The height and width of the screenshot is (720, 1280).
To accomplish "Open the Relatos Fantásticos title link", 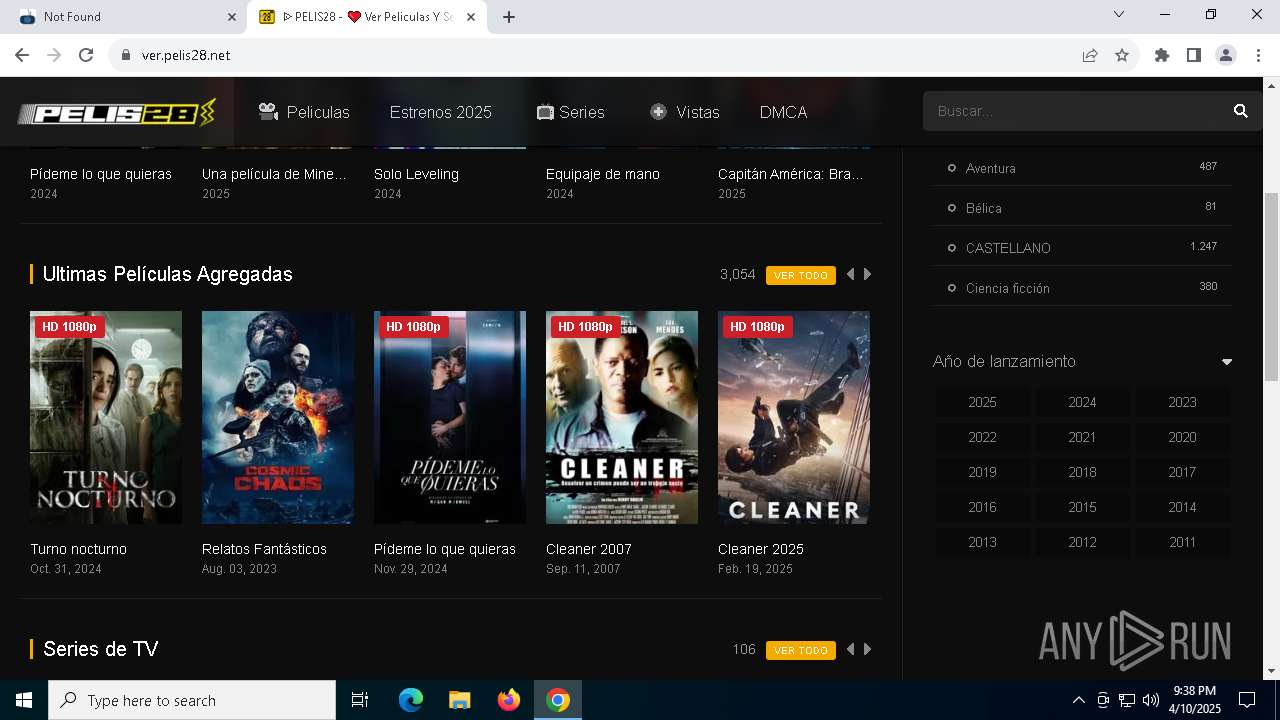I will (264, 549).
